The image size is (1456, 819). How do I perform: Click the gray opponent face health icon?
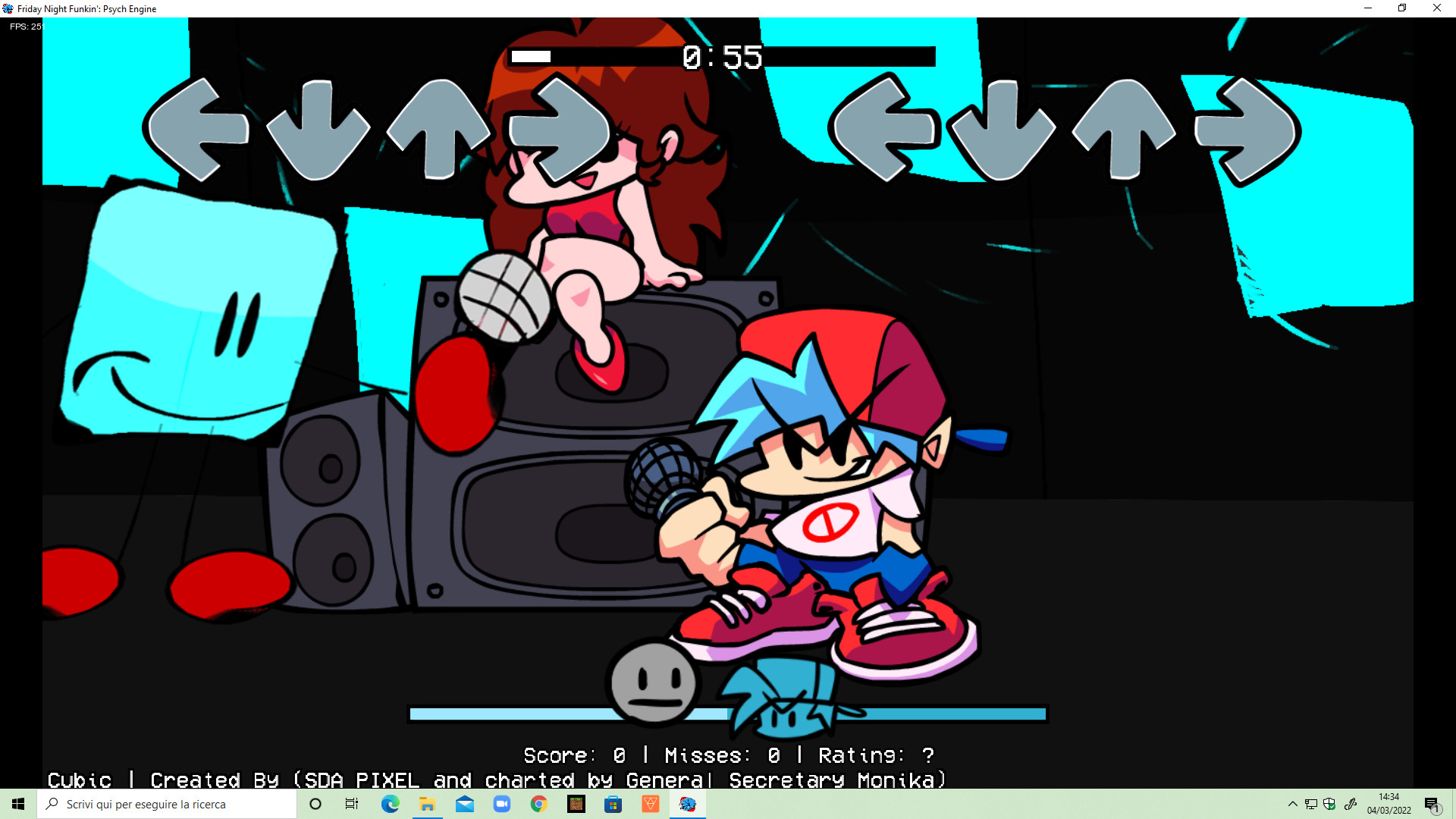click(x=653, y=682)
